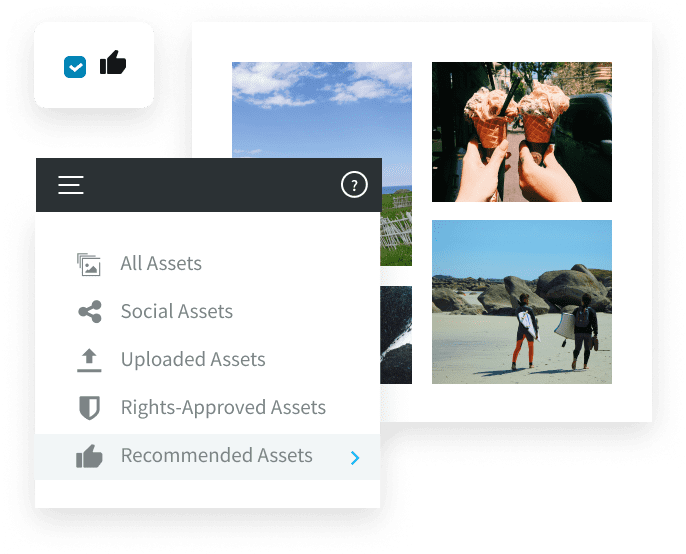Click the Social Assets share icon
This screenshot has height=554, width=686.
tap(90, 312)
